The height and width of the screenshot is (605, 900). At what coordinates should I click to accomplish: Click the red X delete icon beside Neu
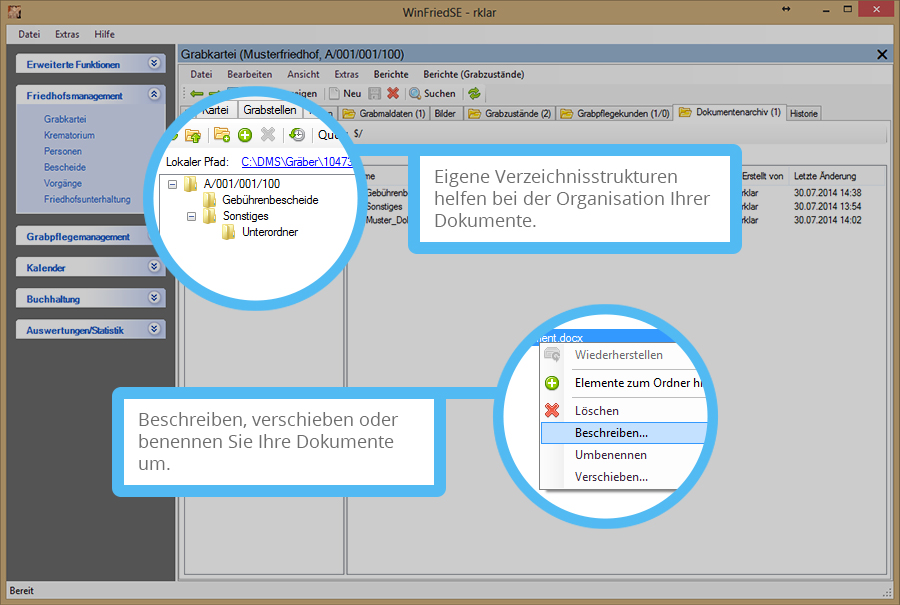tap(393, 93)
